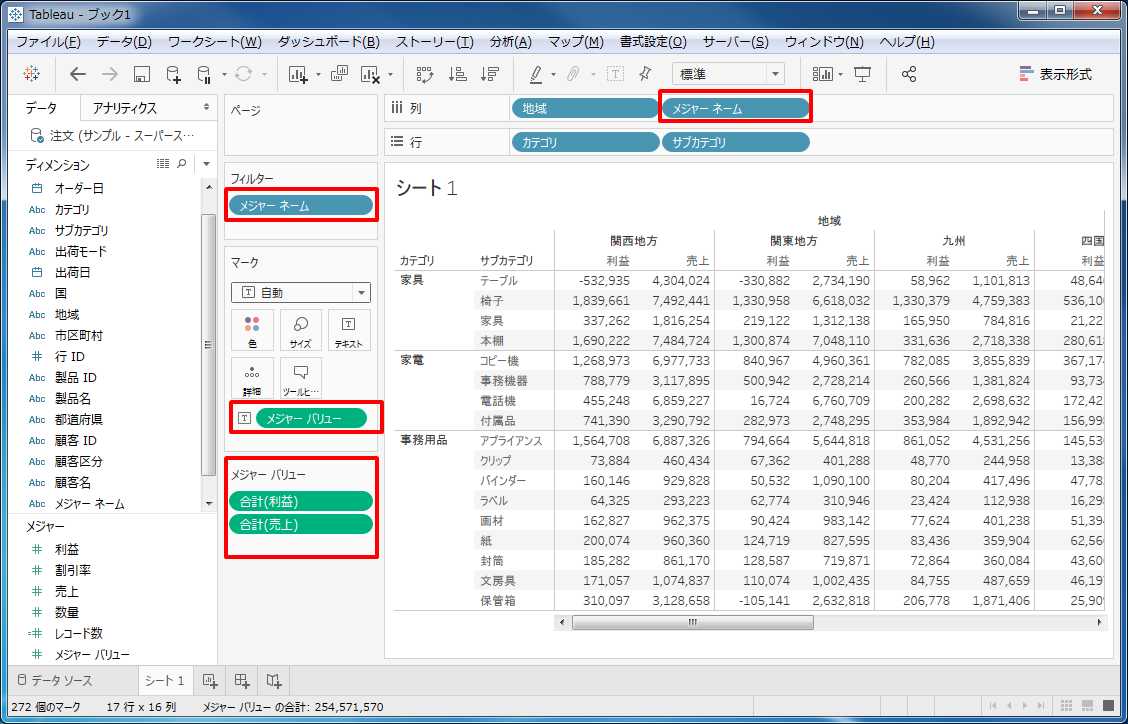Open the Highlight pen tool
This screenshot has width=1128, height=724.
pos(535,73)
